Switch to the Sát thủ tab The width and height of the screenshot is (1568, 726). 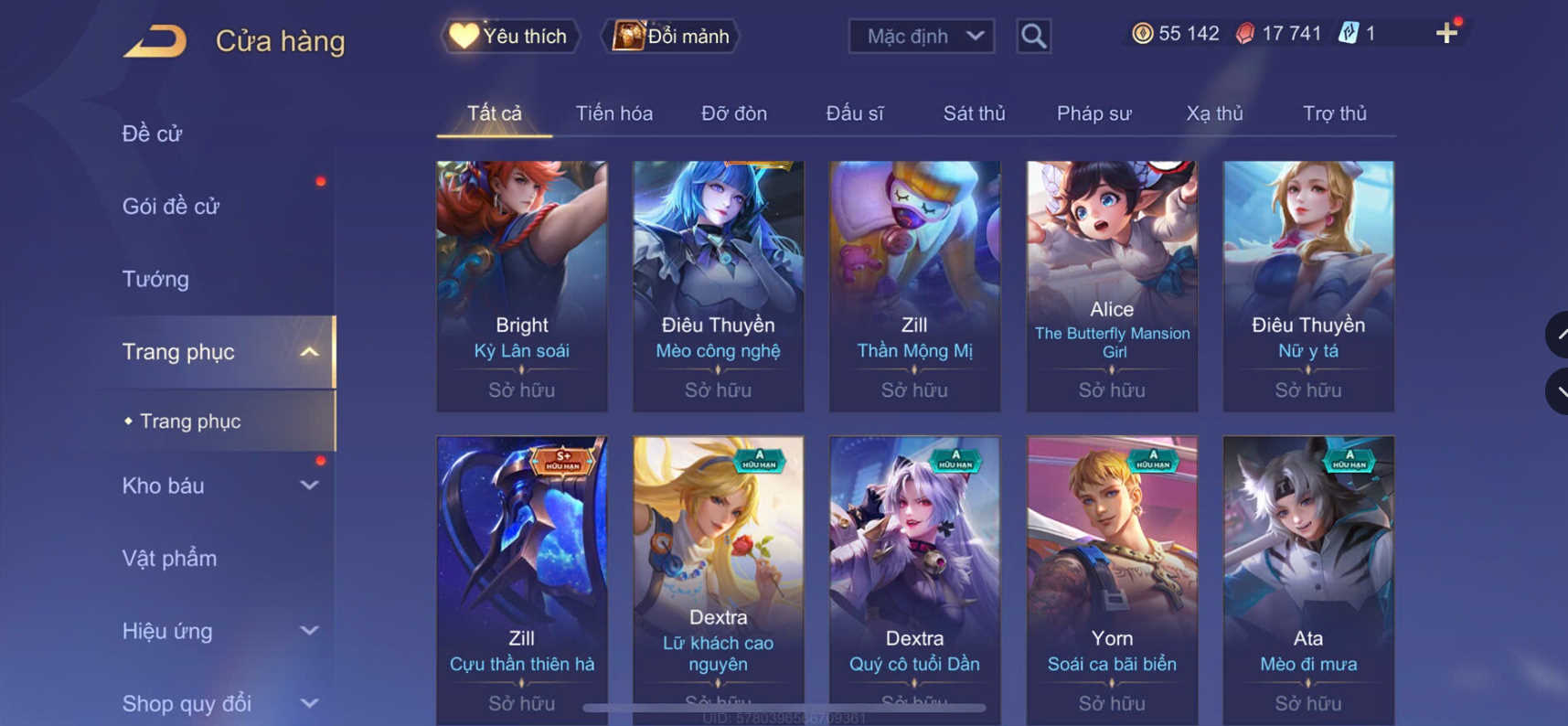point(974,113)
